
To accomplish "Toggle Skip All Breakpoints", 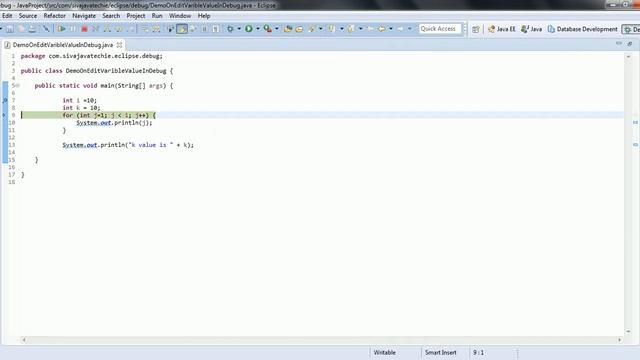I will (46, 29).
